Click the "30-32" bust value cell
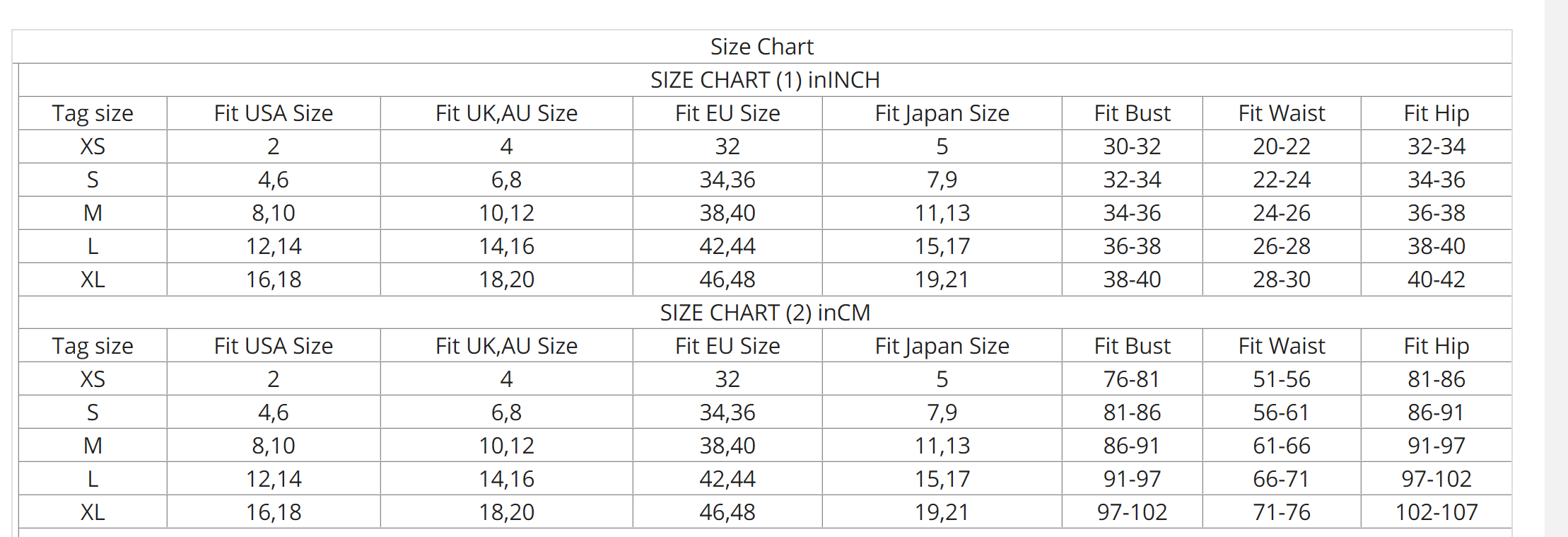This screenshot has height=537, width=1568. [1132, 146]
